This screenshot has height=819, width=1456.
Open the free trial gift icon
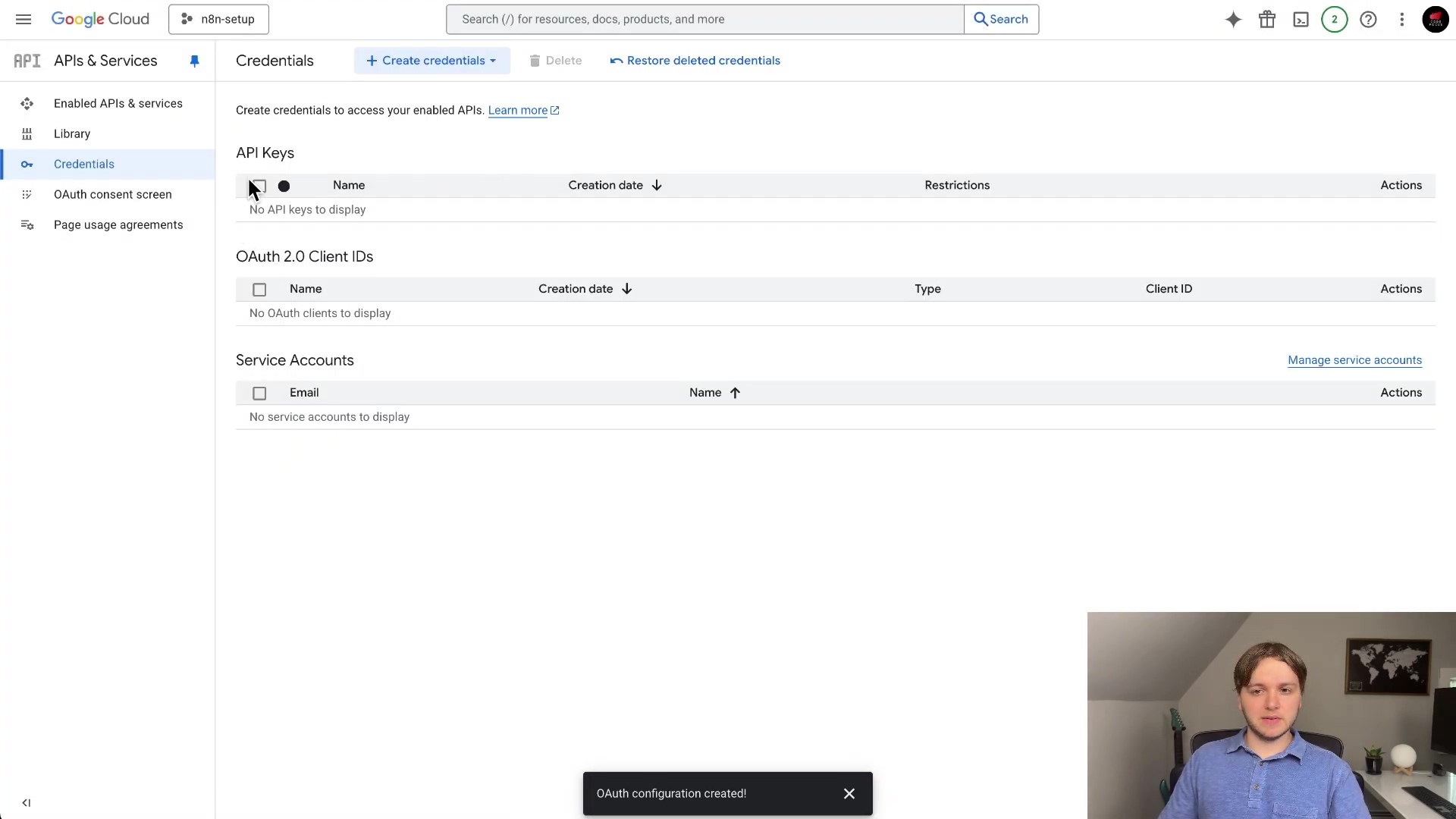point(1267,20)
